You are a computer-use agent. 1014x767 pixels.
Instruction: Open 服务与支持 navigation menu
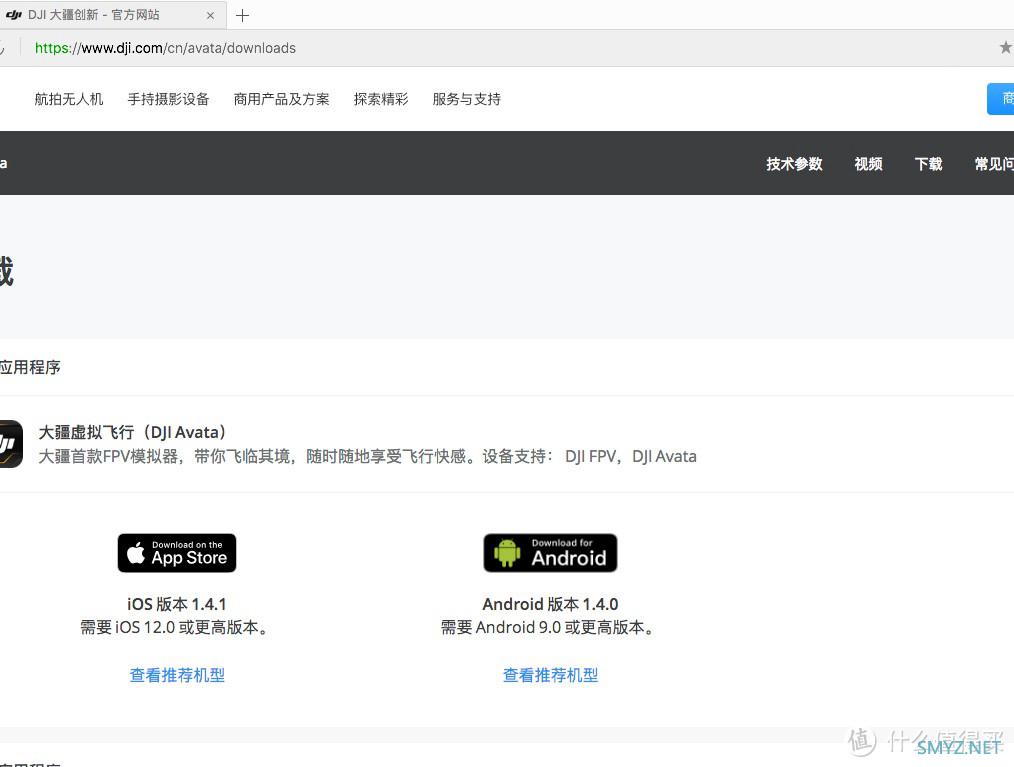click(466, 99)
